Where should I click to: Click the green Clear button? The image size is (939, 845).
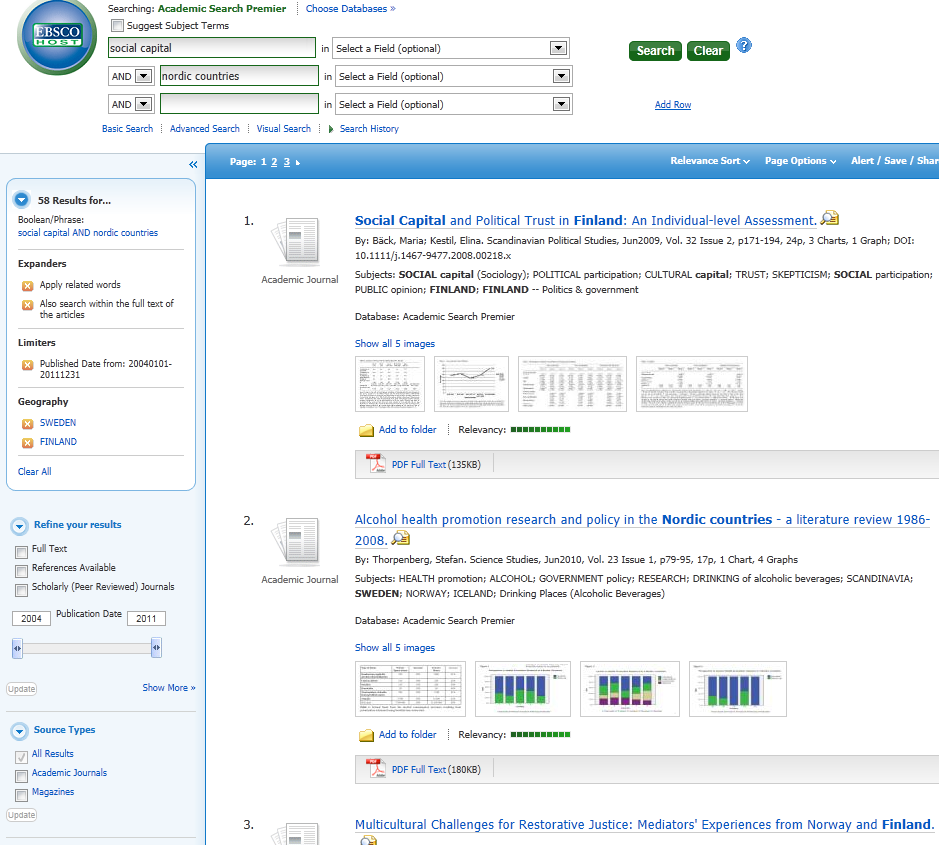click(x=708, y=51)
